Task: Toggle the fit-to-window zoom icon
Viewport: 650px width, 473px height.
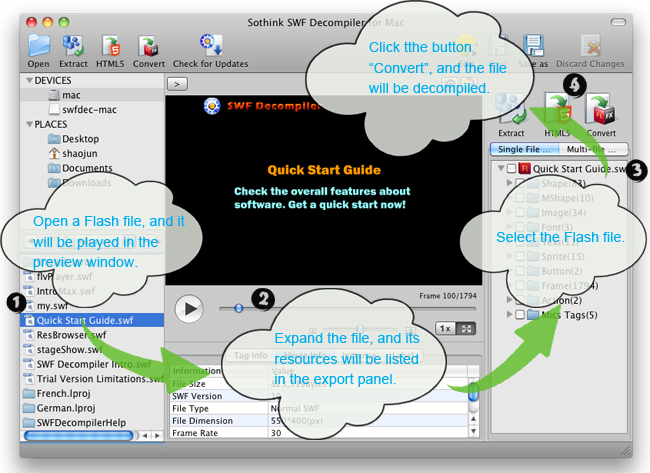Action: 466,329
